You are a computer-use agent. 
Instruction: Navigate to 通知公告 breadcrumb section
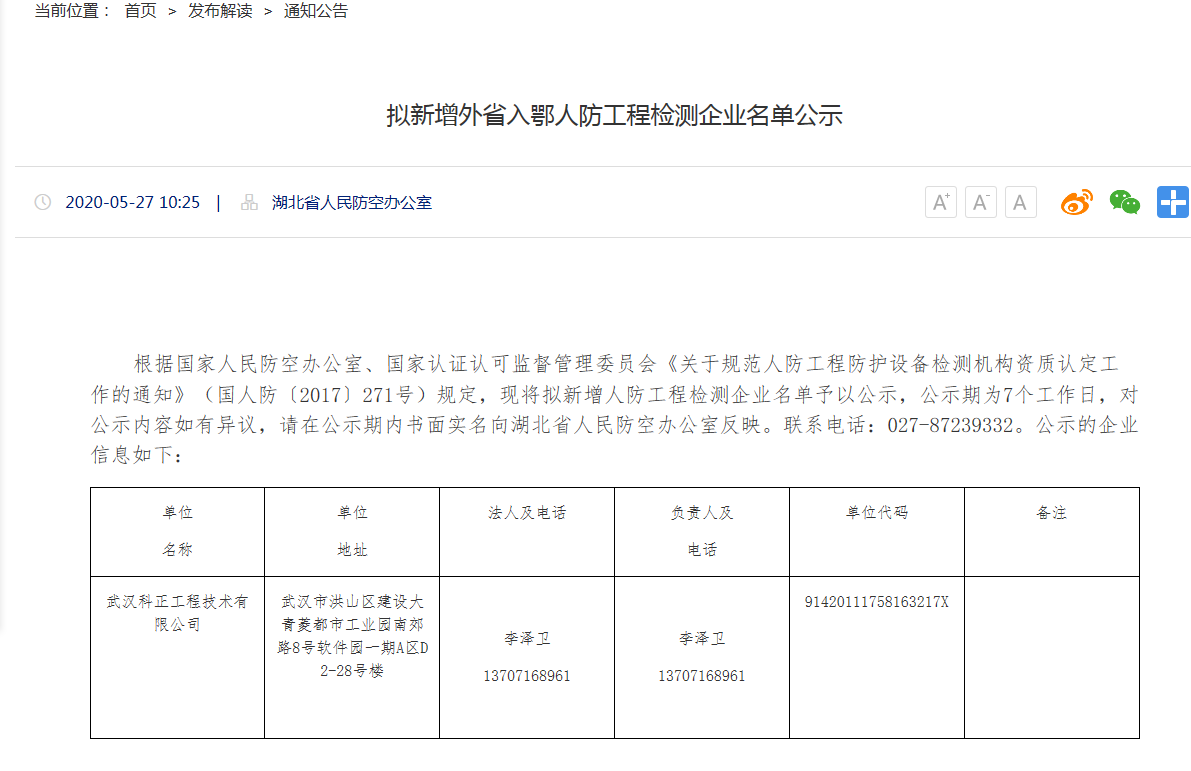[316, 12]
